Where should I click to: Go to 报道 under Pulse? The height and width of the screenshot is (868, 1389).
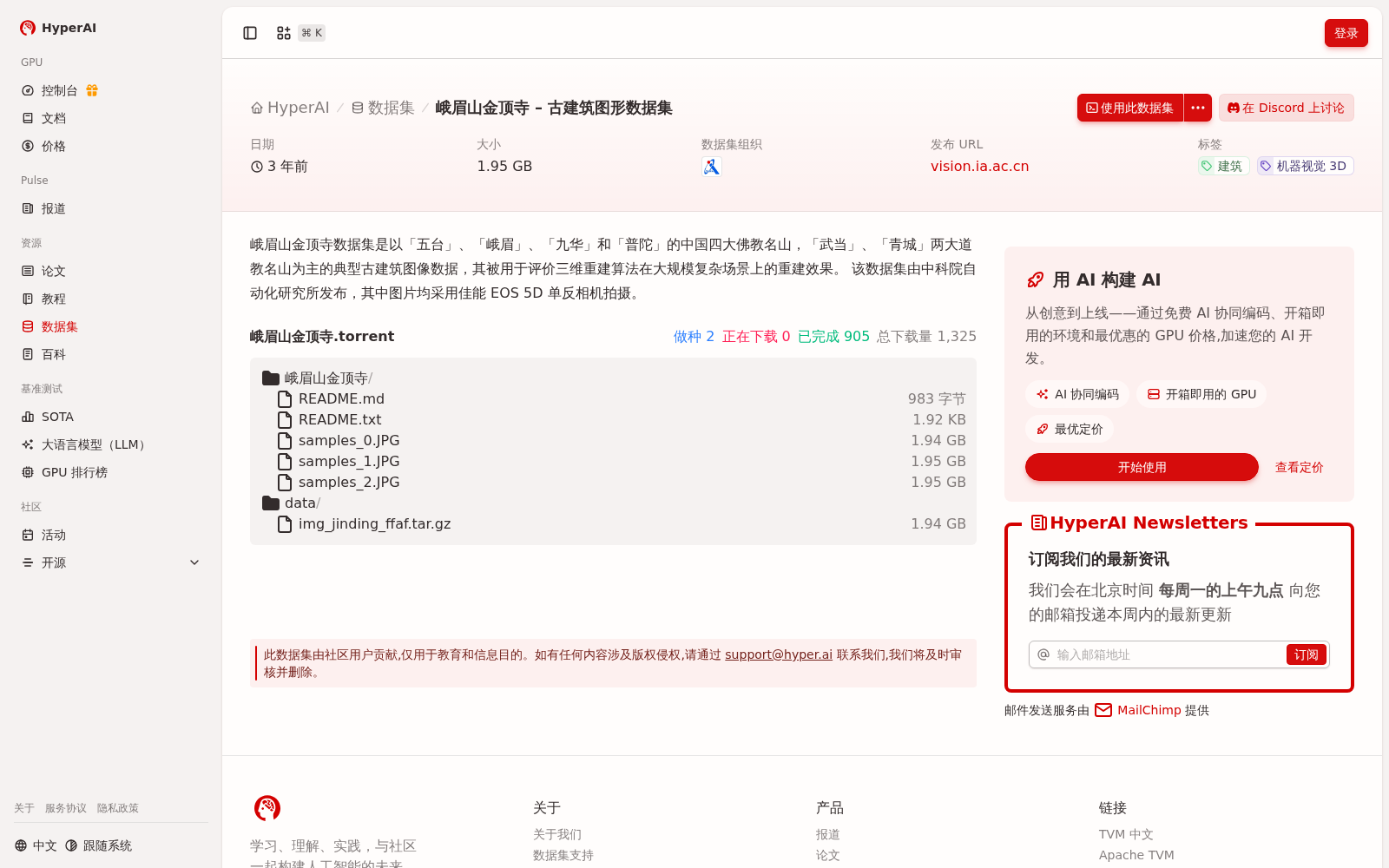[x=54, y=208]
